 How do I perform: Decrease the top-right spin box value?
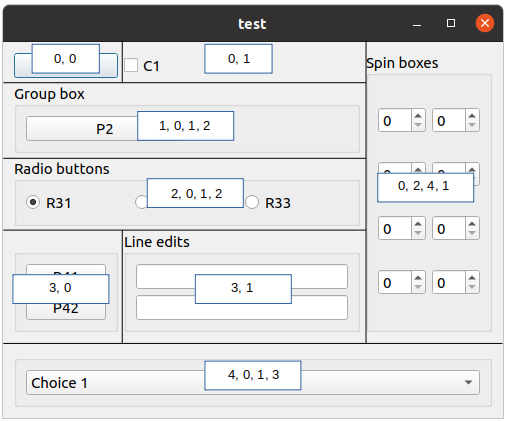pos(472,125)
